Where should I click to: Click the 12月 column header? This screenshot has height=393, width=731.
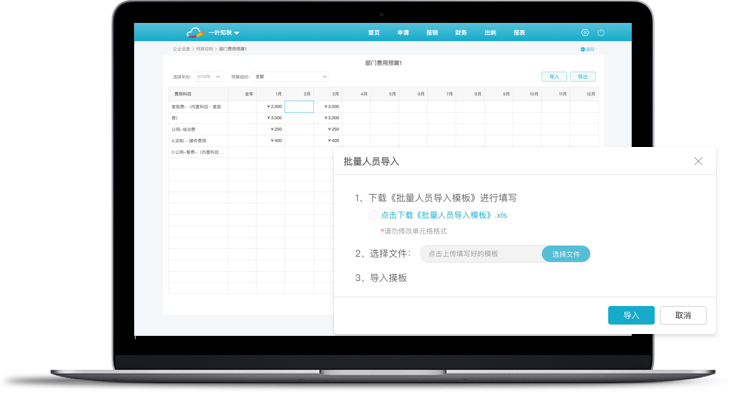(x=584, y=94)
